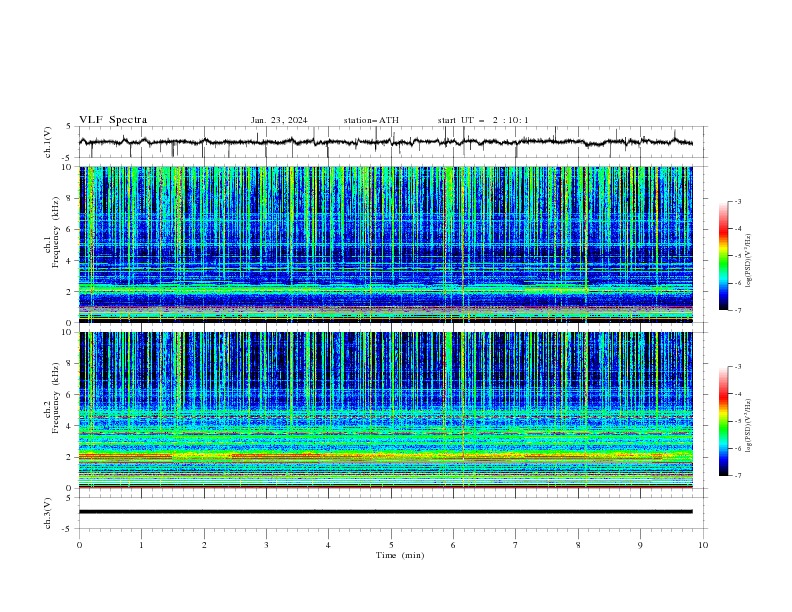Click the "ch.3(V)" axis label
792x612 pixels.
point(48,513)
